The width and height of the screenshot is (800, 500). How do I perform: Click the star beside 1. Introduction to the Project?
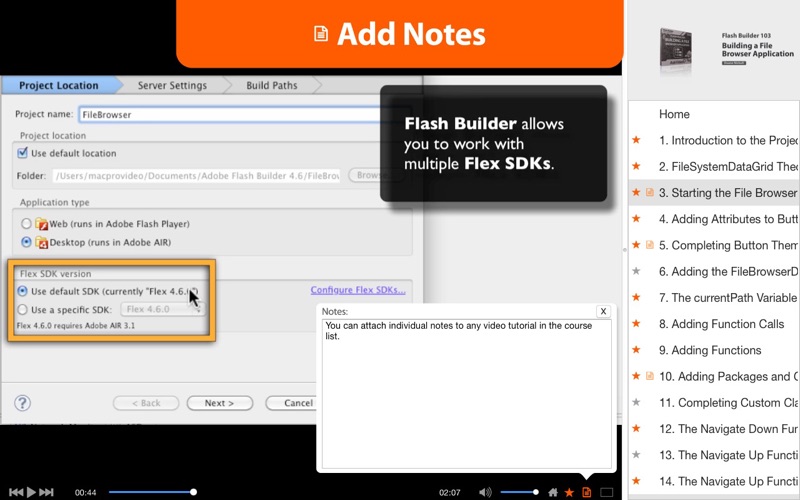[x=636, y=140]
